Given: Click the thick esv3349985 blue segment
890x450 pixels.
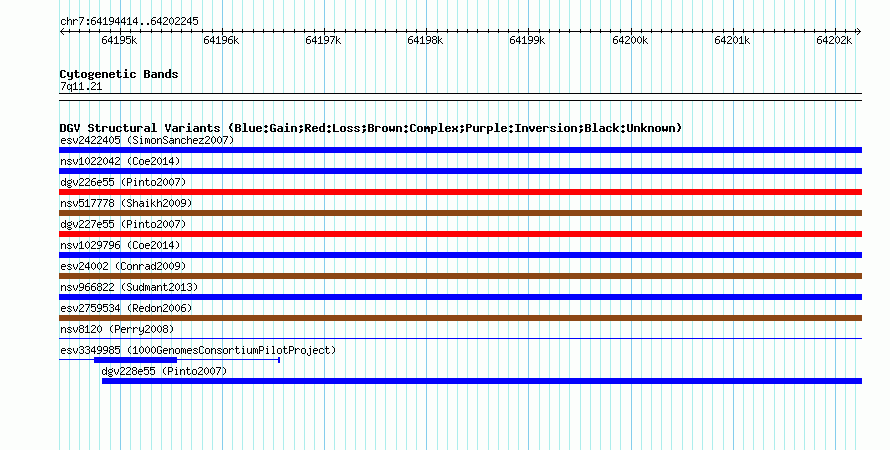Looking at the screenshot, I should pos(136,360).
